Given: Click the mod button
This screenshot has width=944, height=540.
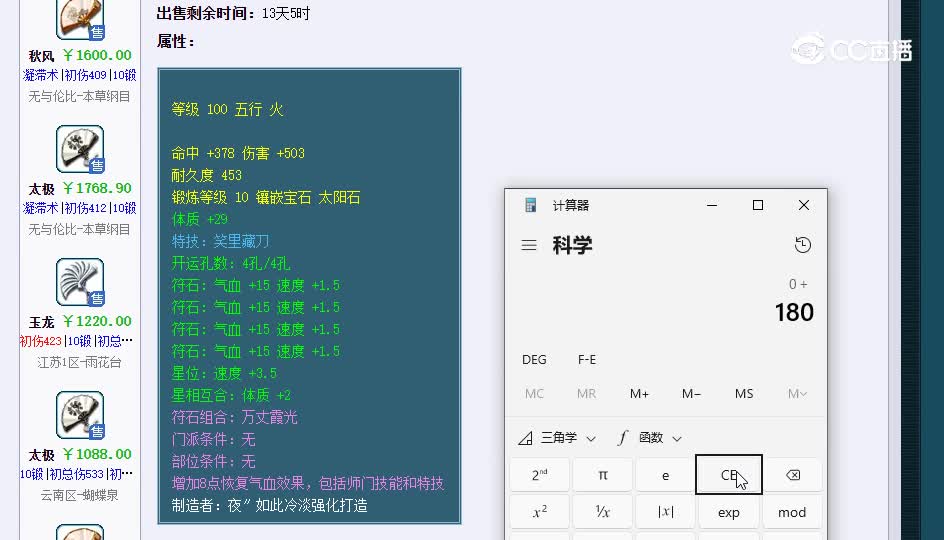Looking at the screenshot, I should (x=792, y=512).
